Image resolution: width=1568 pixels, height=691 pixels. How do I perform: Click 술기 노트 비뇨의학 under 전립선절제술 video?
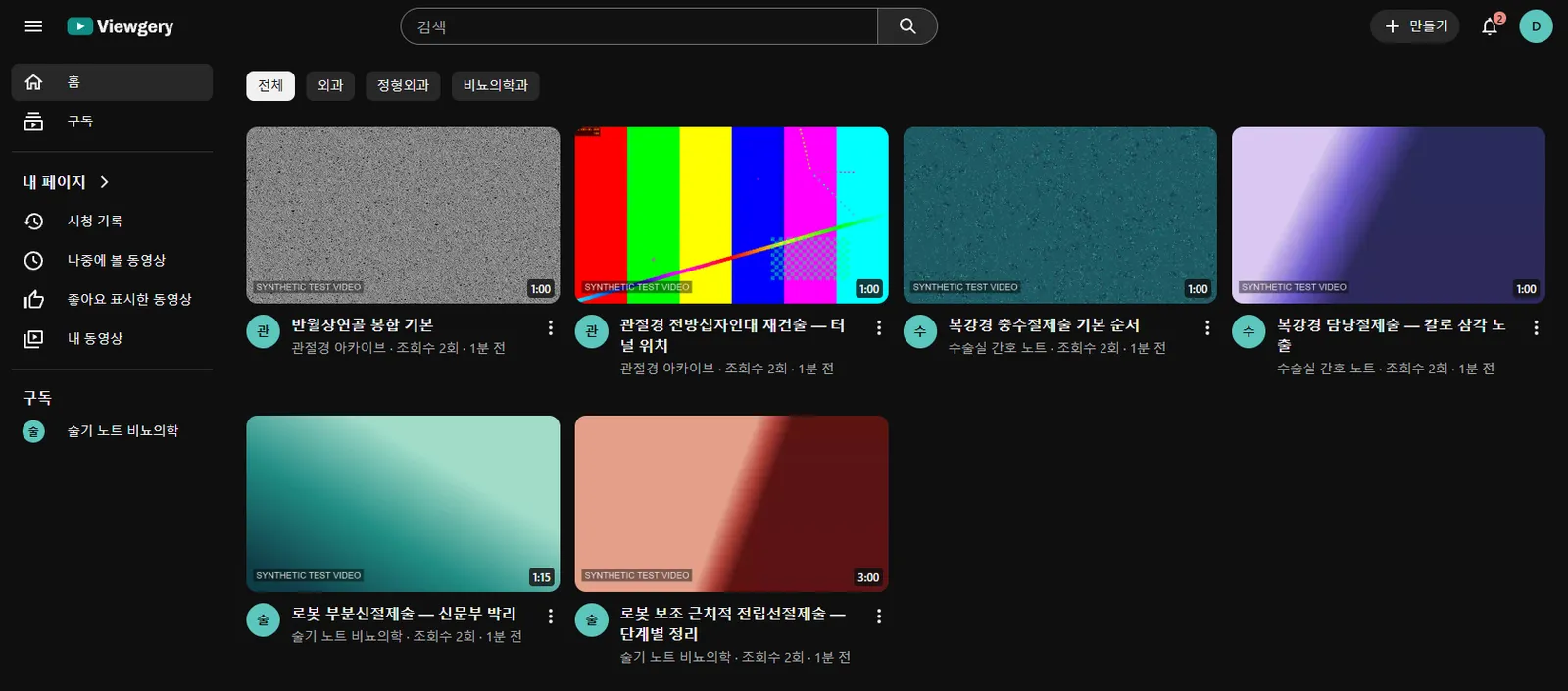(675, 657)
